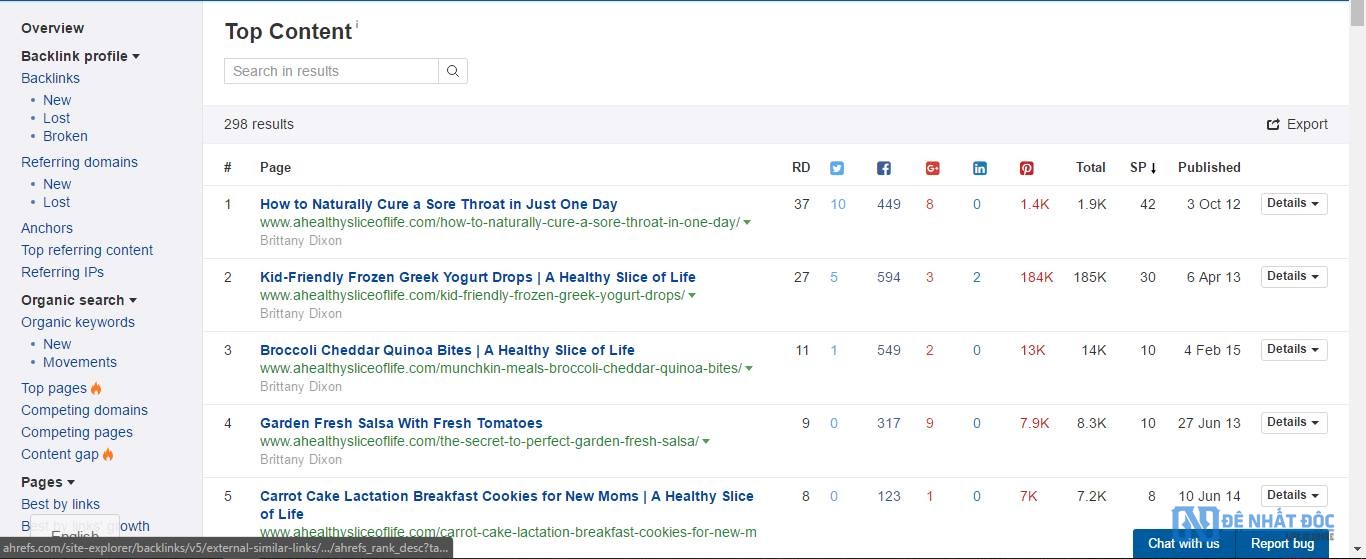Sort by LinkedIn shares column icon

pyautogui.click(x=980, y=168)
